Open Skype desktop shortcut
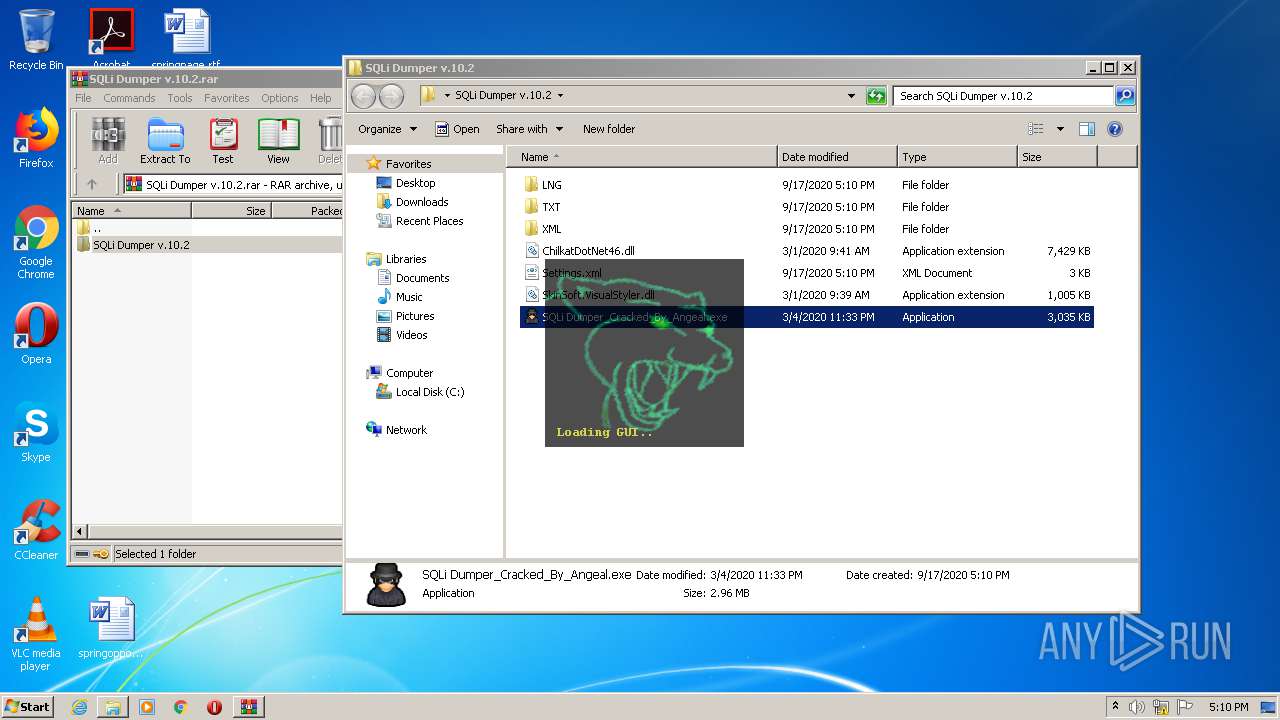Viewport: 1280px width, 720px height. pos(36,432)
